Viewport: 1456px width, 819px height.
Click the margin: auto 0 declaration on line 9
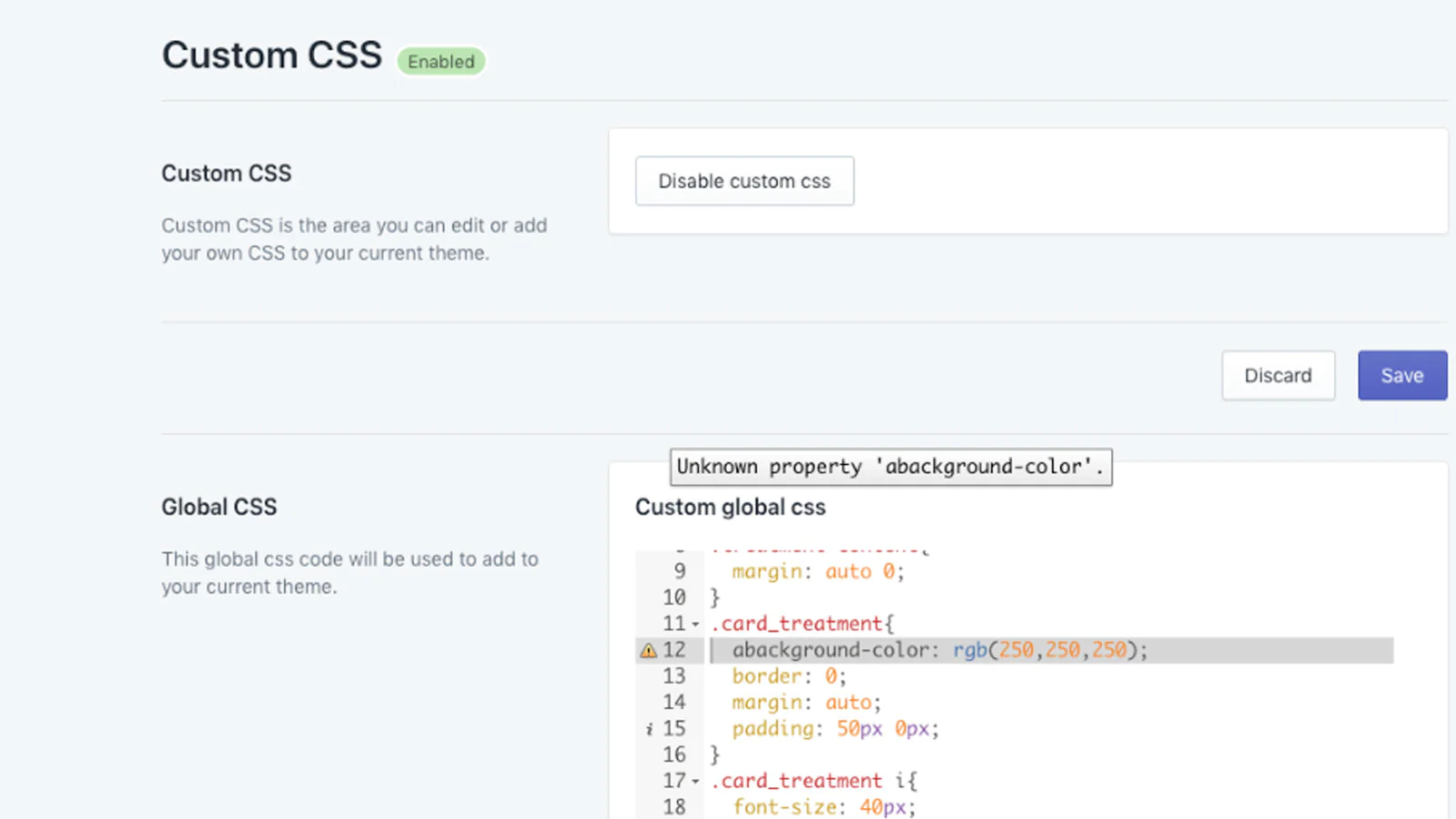tap(816, 571)
